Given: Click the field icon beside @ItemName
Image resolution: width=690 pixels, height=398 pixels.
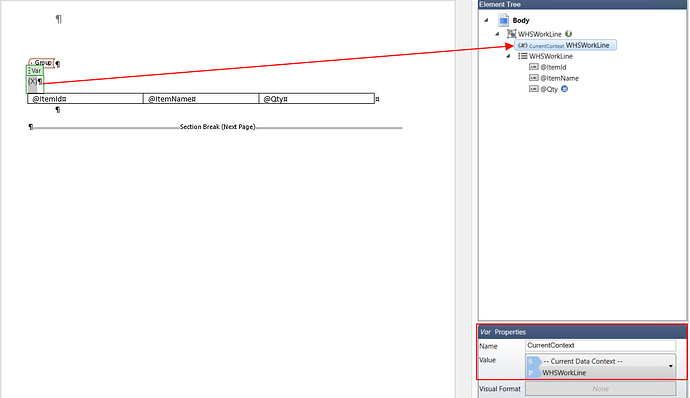Looking at the screenshot, I should point(533,78).
